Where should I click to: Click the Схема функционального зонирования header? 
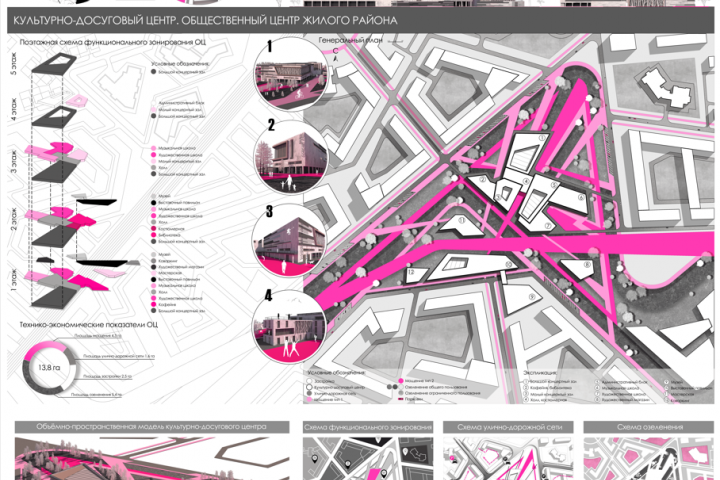coord(368,427)
